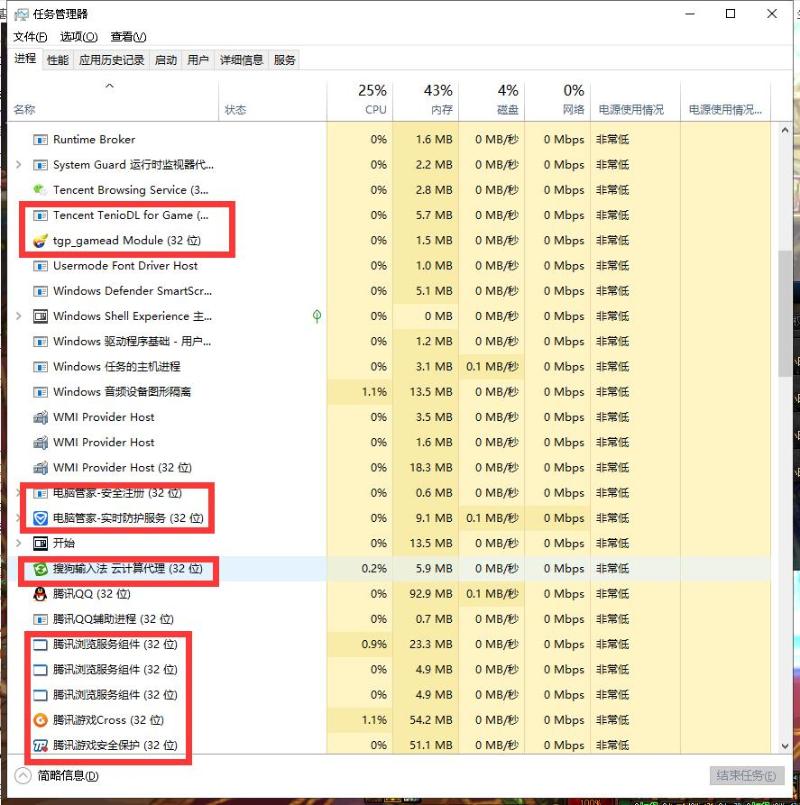This screenshot has height=805, width=800.
Task: Open the 查看(V) menu
Action: [128, 36]
